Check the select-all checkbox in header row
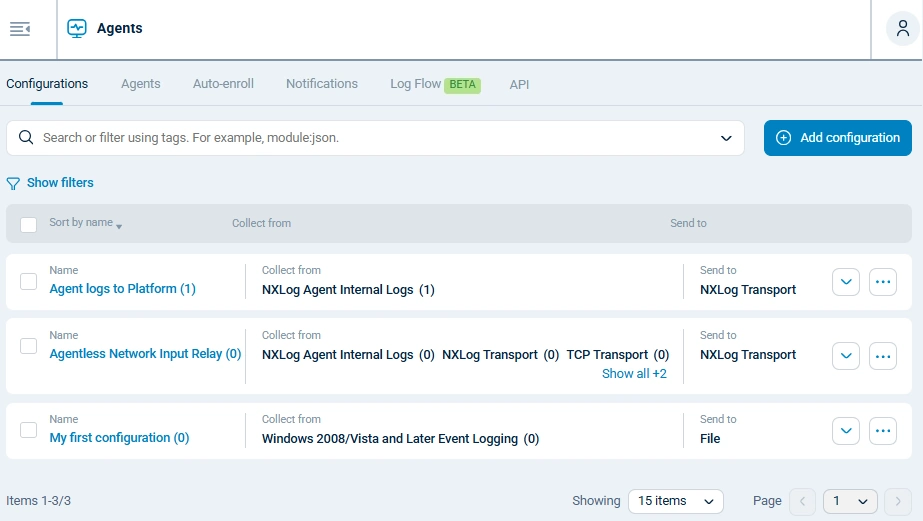923x521 pixels. pyautogui.click(x=29, y=224)
